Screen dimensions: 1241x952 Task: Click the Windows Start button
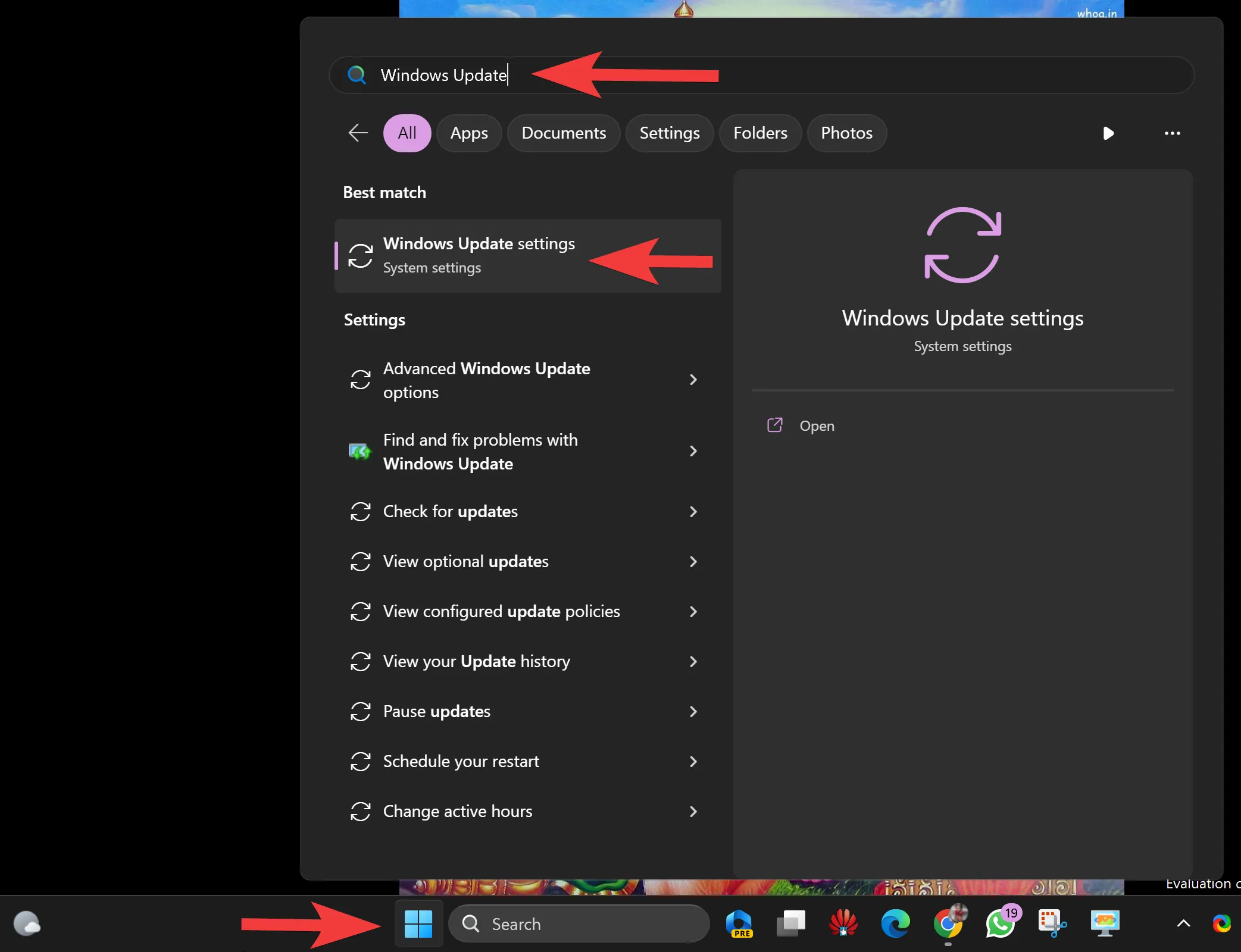pyautogui.click(x=418, y=923)
